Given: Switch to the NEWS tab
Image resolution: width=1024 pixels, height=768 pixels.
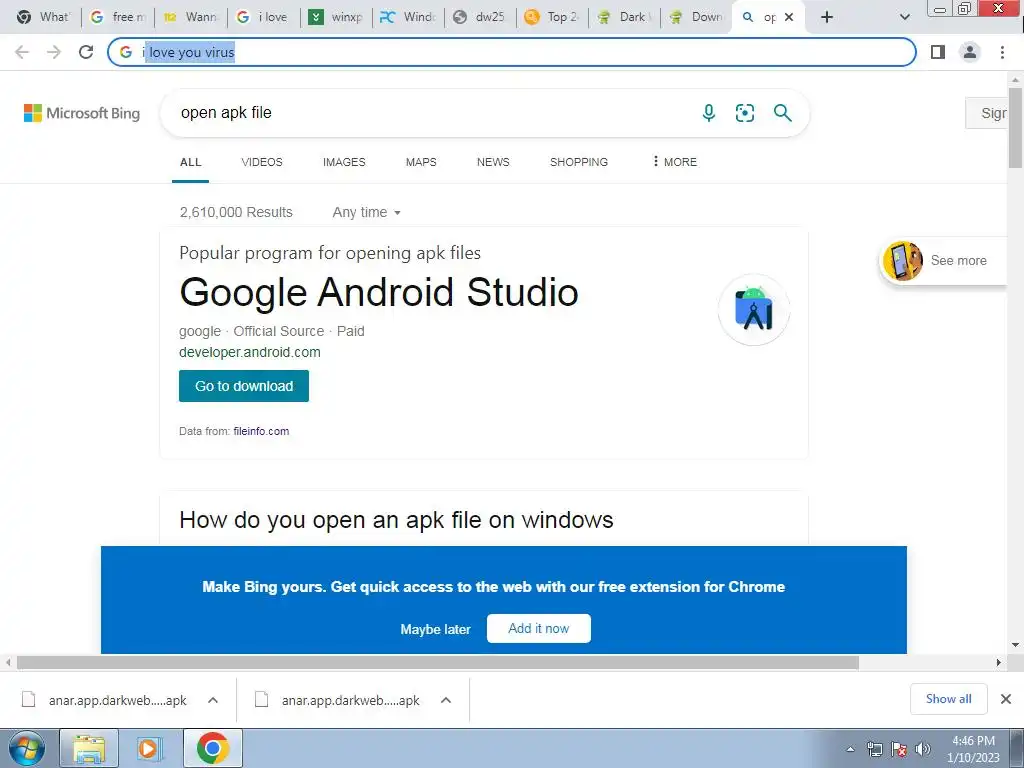Looking at the screenshot, I should [x=493, y=162].
